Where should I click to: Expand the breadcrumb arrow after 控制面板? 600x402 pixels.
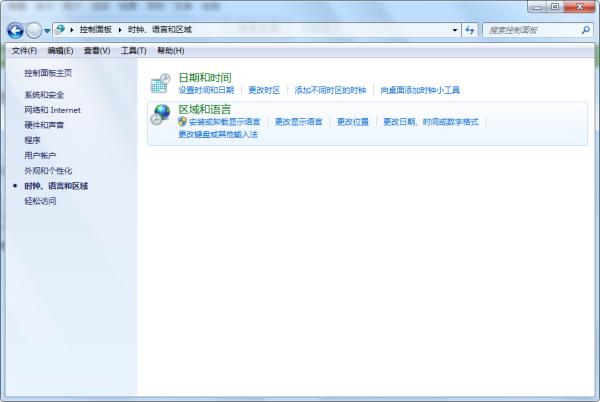coord(120,30)
